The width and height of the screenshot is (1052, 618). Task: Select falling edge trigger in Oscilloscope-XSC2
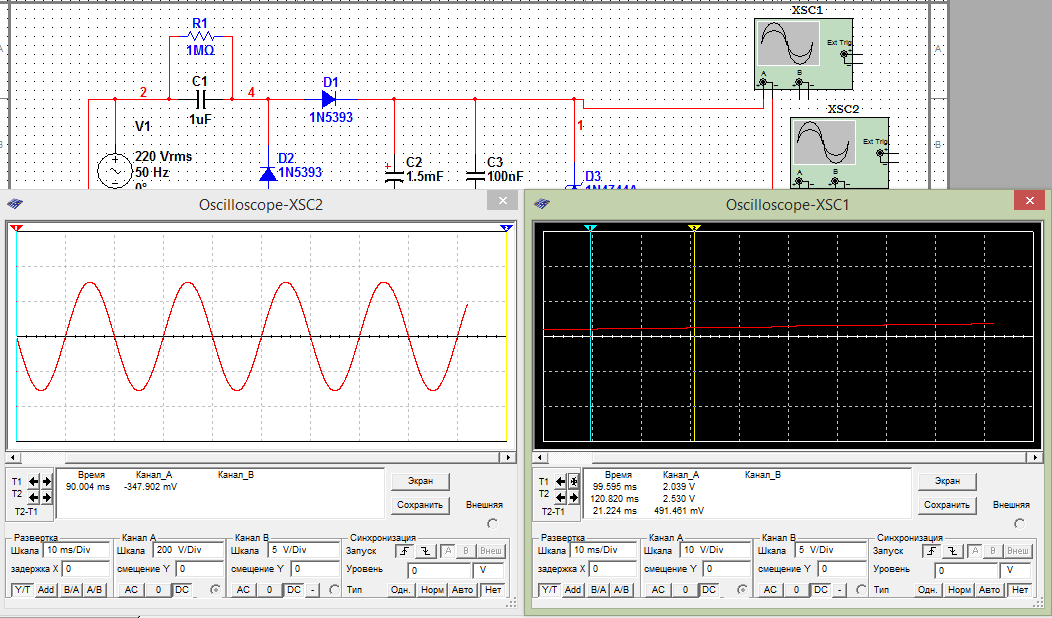(x=426, y=551)
